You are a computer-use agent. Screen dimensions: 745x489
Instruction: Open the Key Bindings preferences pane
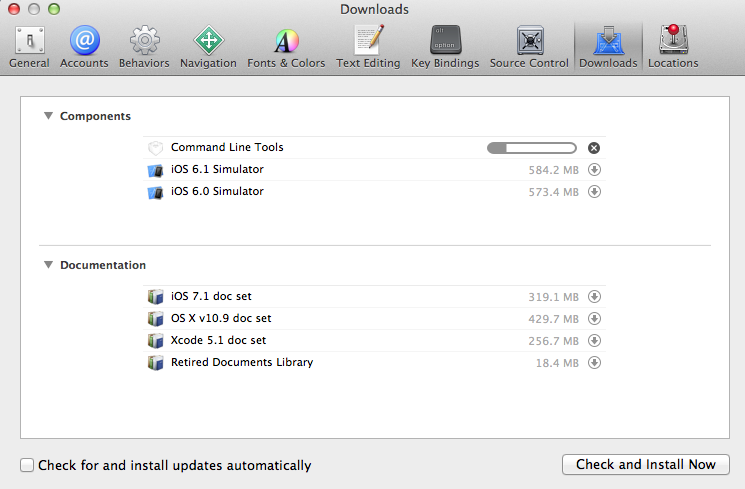tap(445, 47)
